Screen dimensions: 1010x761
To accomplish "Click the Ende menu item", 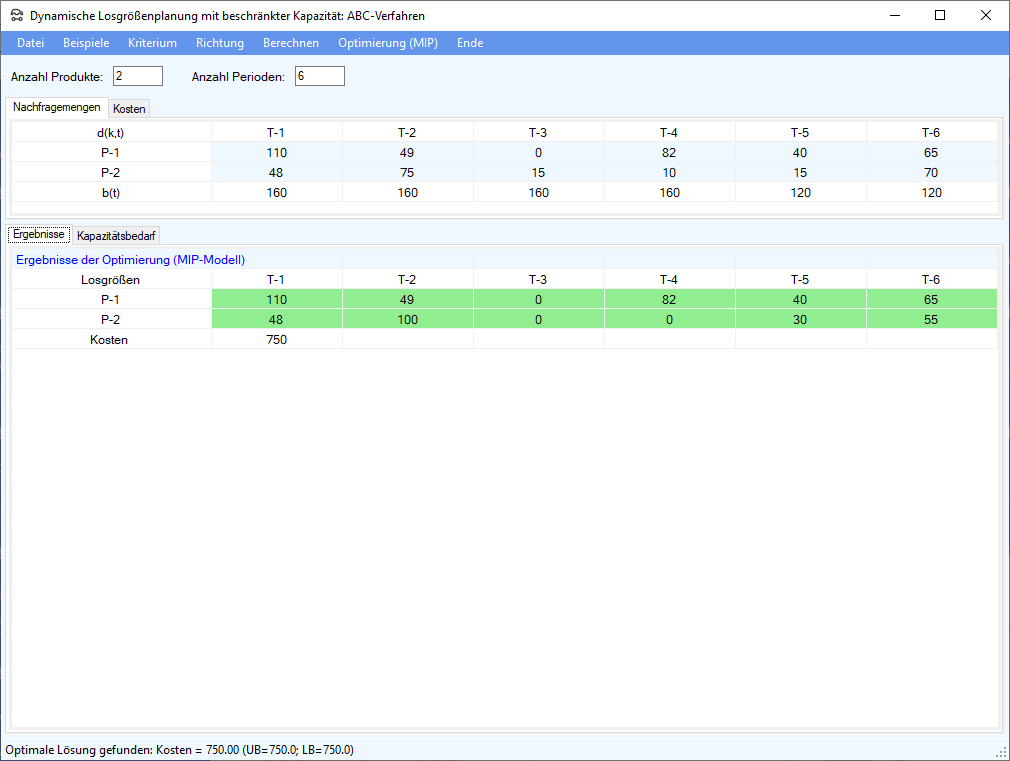I will 470,43.
